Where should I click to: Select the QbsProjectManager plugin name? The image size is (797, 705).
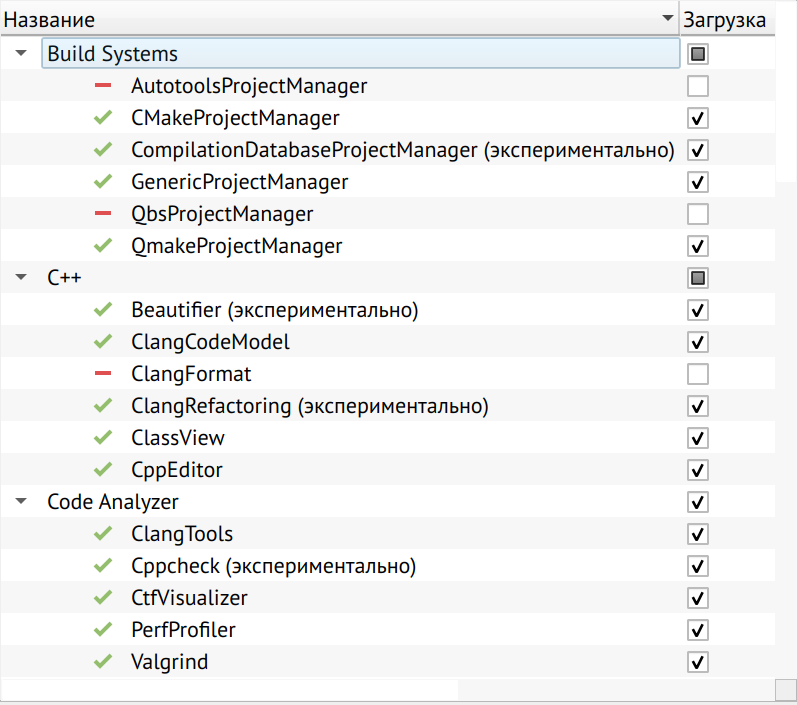(222, 214)
